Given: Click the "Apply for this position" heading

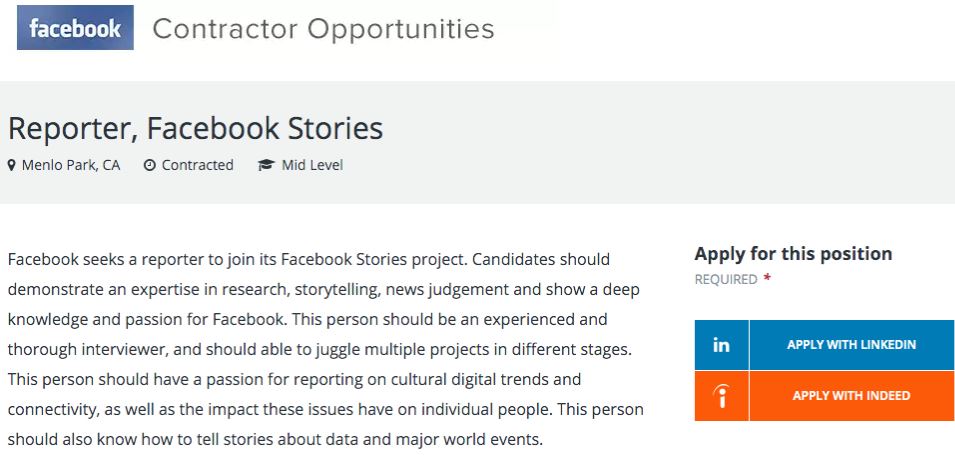Looking at the screenshot, I should 793,254.
